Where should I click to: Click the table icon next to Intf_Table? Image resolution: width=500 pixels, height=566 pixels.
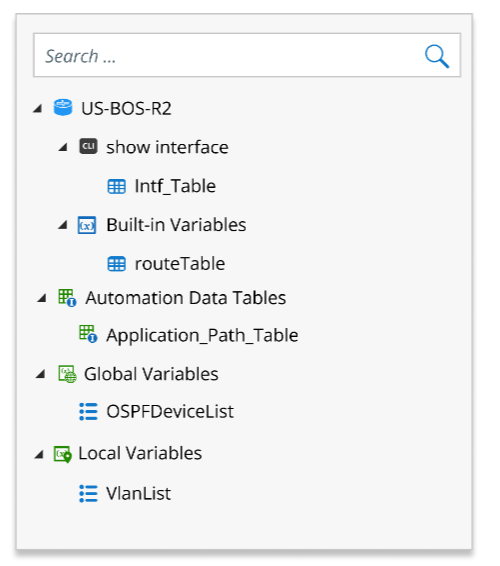tap(117, 187)
